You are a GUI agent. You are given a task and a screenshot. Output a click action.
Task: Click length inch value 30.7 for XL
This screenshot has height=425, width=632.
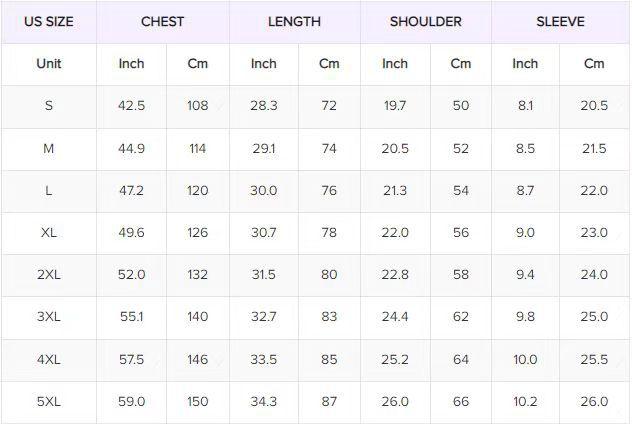click(264, 232)
